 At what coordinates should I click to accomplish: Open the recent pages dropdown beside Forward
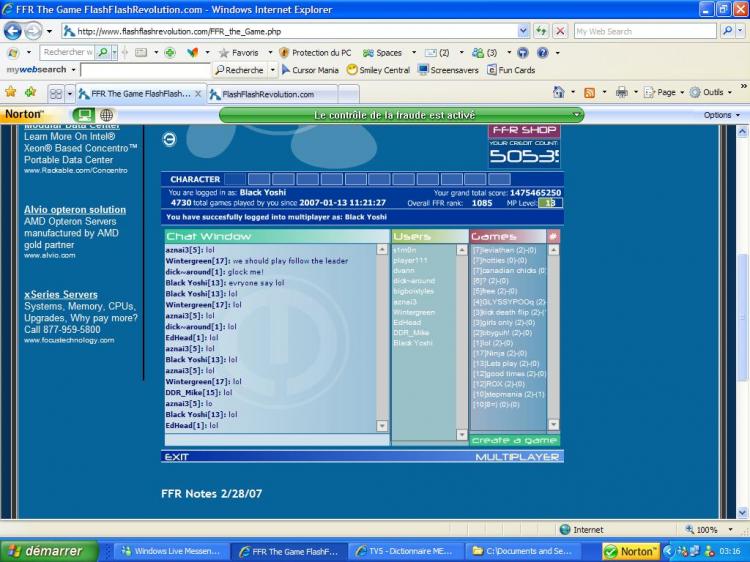(49, 32)
